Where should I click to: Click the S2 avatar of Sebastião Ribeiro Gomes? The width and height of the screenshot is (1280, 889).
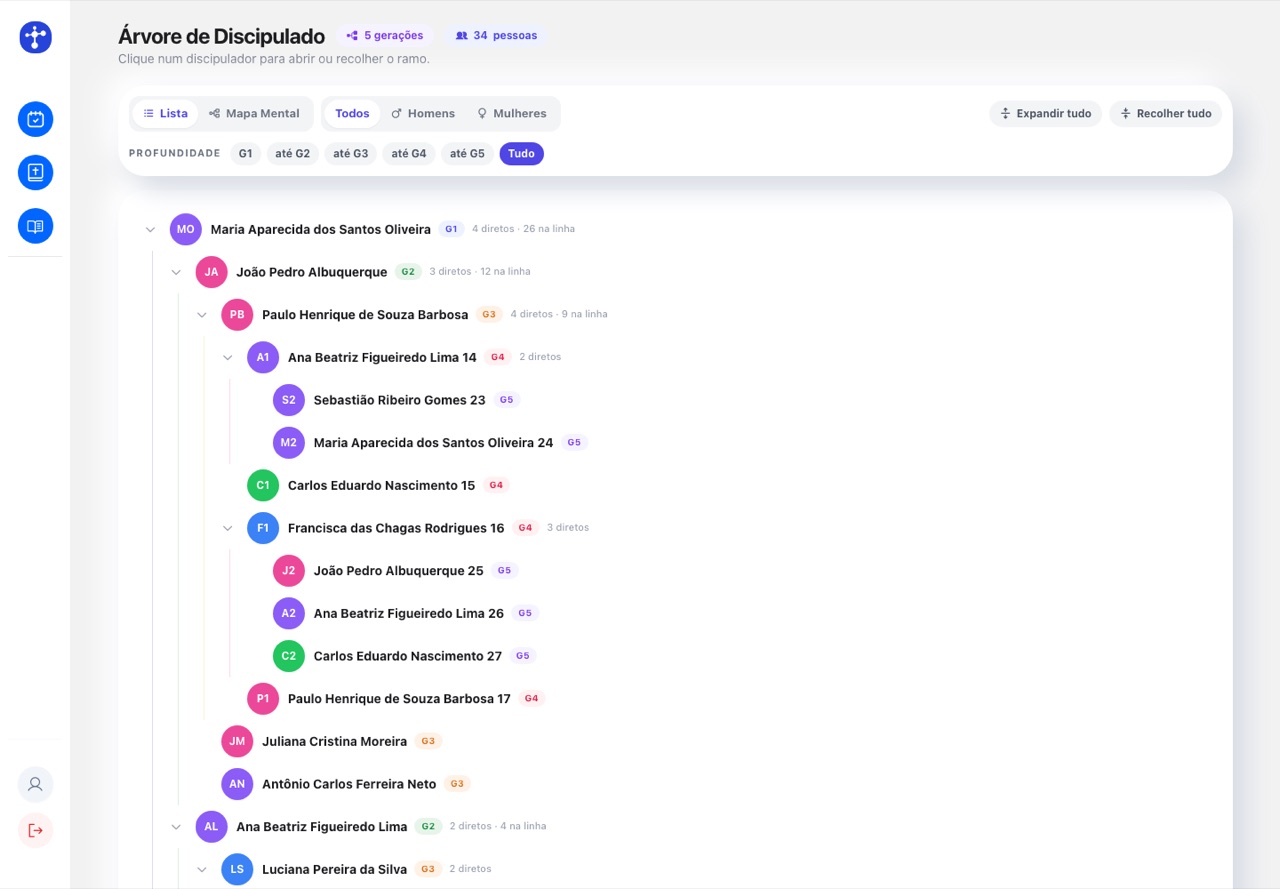pyautogui.click(x=289, y=400)
